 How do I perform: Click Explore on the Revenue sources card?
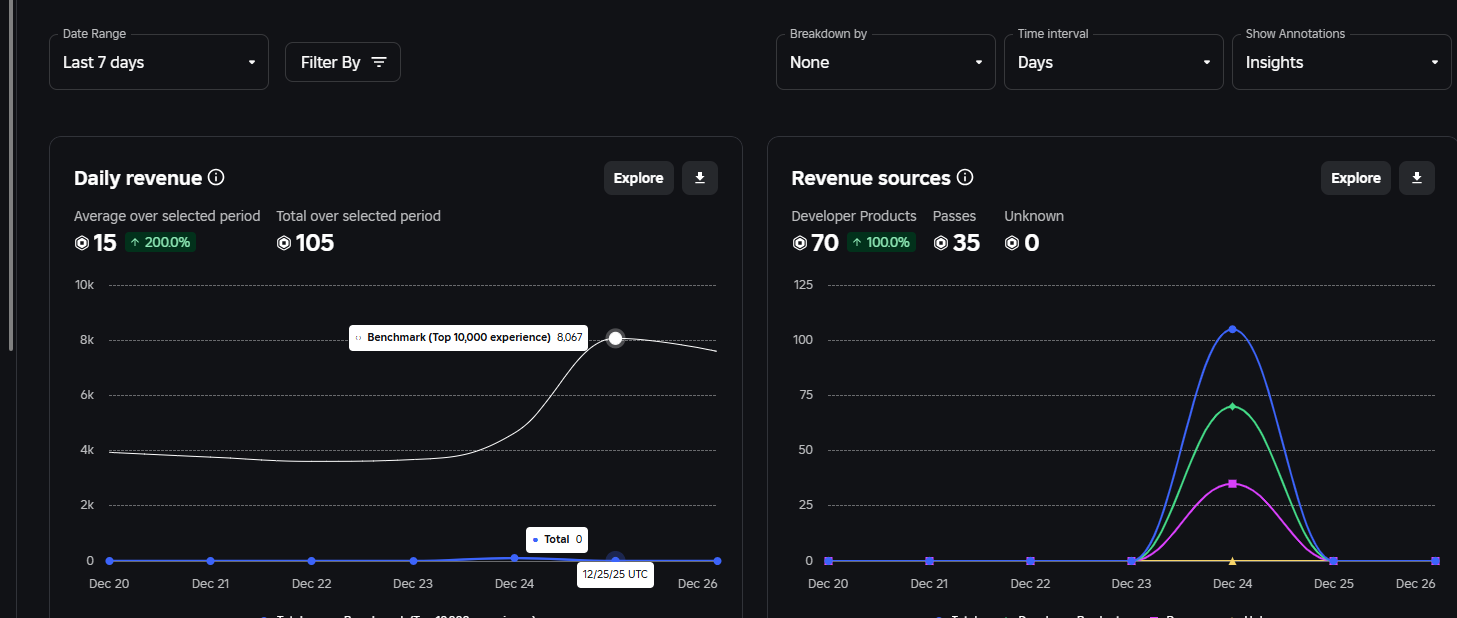point(1356,178)
